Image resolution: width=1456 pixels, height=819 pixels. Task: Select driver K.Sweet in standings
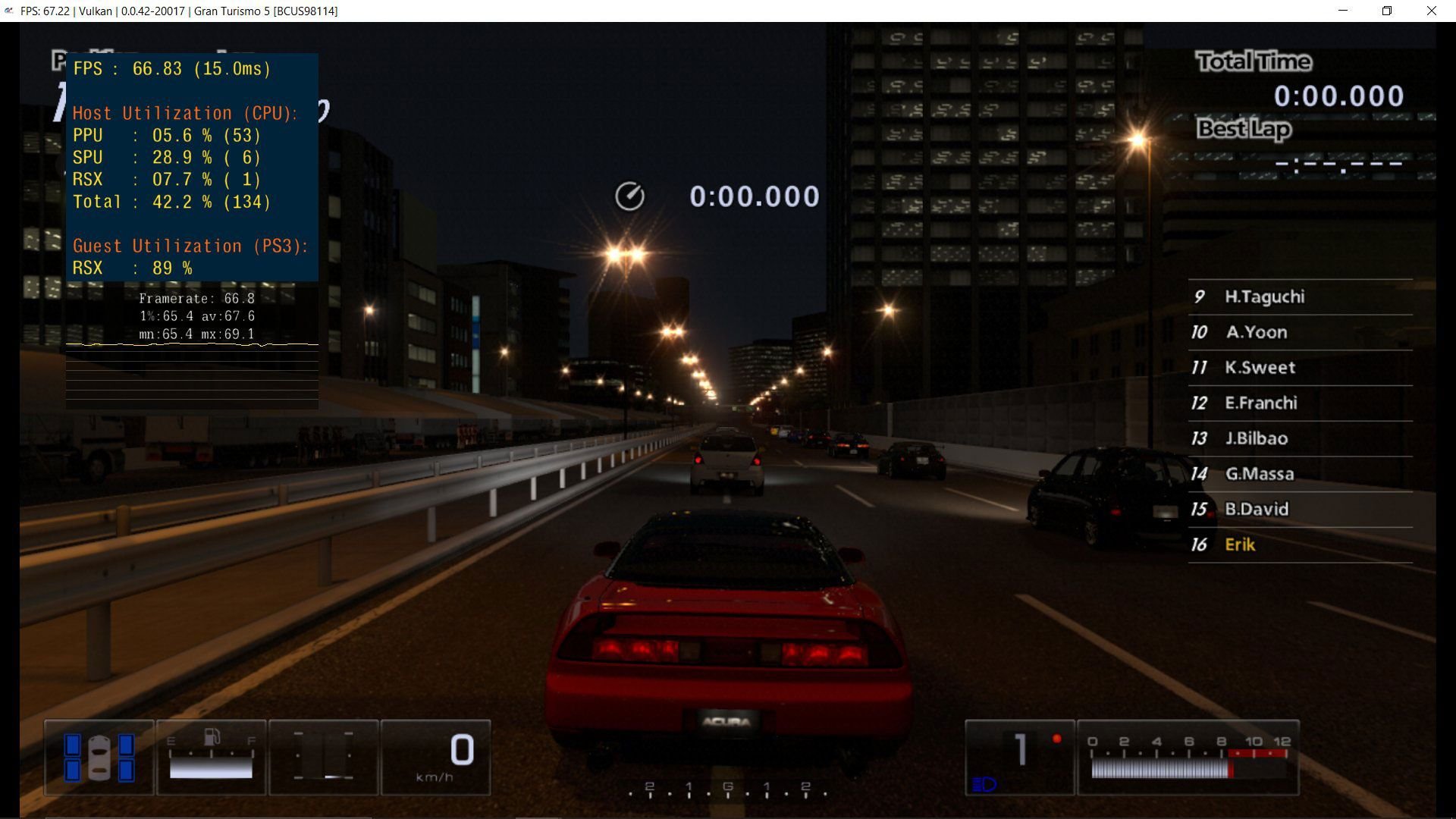click(x=1260, y=368)
